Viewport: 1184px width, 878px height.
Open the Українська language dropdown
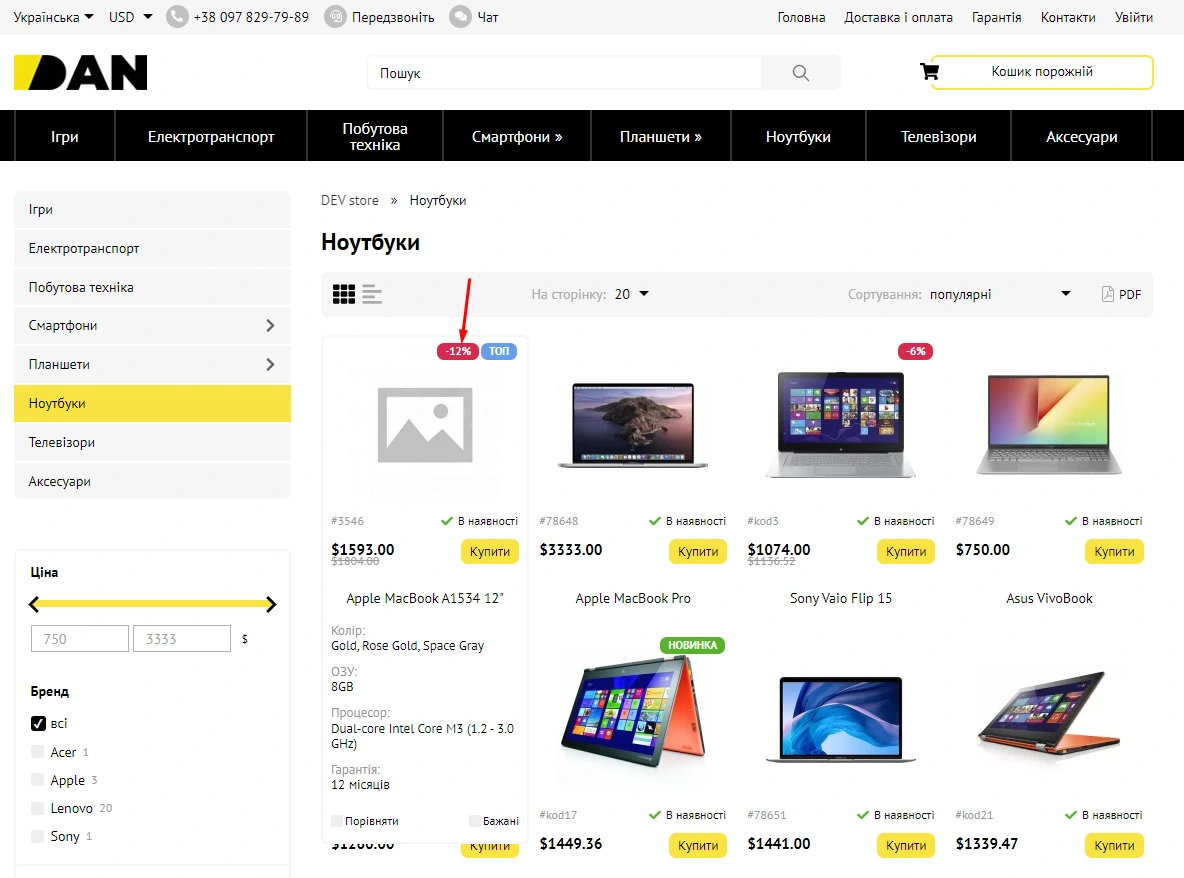(x=53, y=17)
